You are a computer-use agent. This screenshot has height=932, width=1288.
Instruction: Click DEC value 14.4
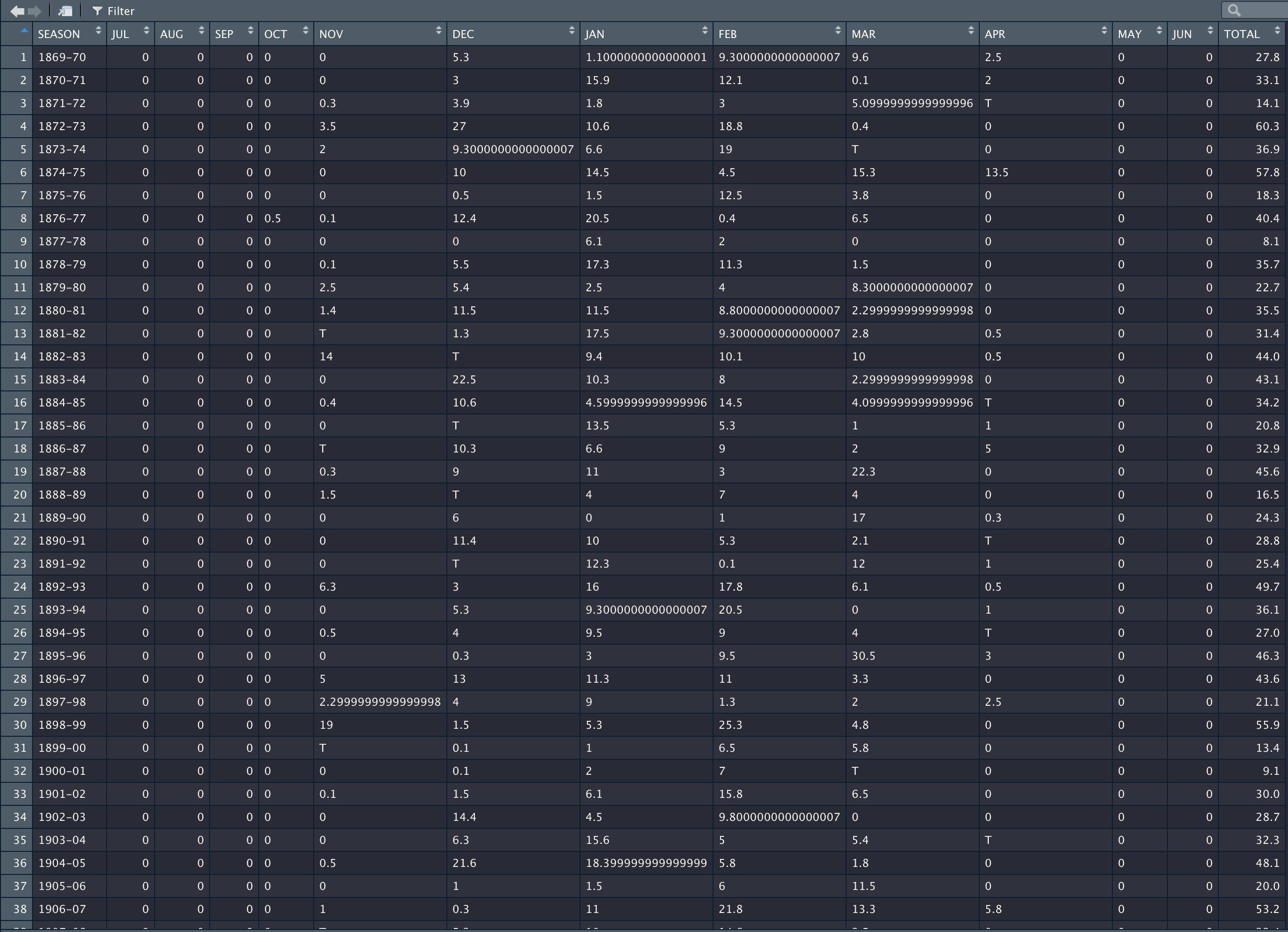(x=464, y=817)
